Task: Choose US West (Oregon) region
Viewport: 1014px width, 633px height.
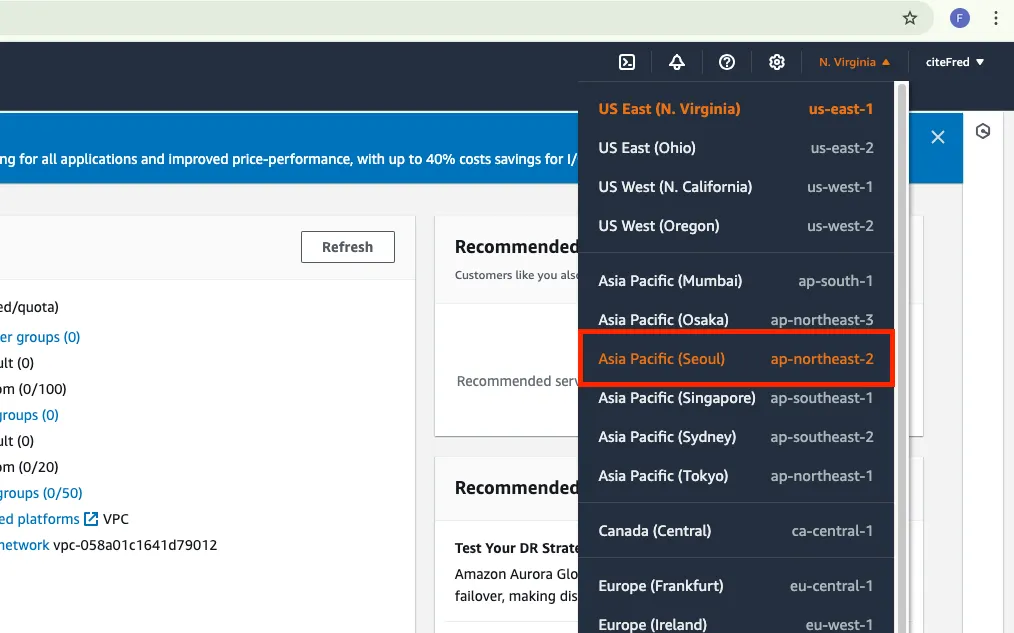Action: click(x=736, y=226)
